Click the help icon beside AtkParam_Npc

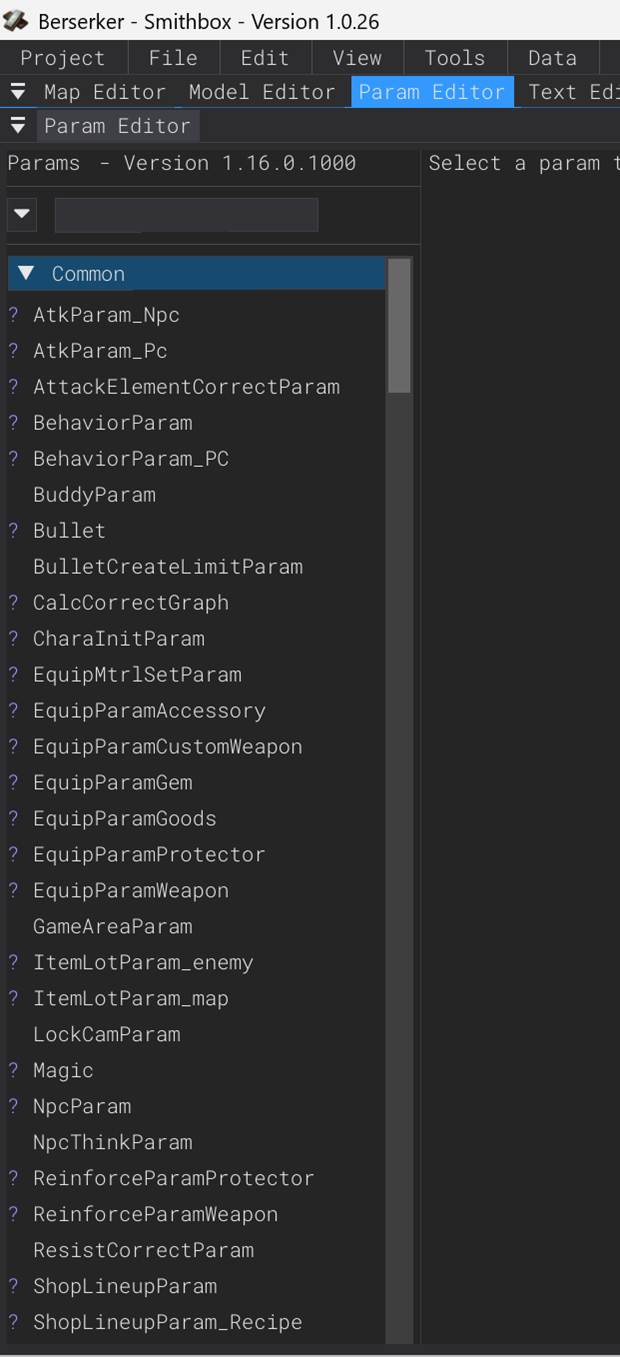click(14, 315)
